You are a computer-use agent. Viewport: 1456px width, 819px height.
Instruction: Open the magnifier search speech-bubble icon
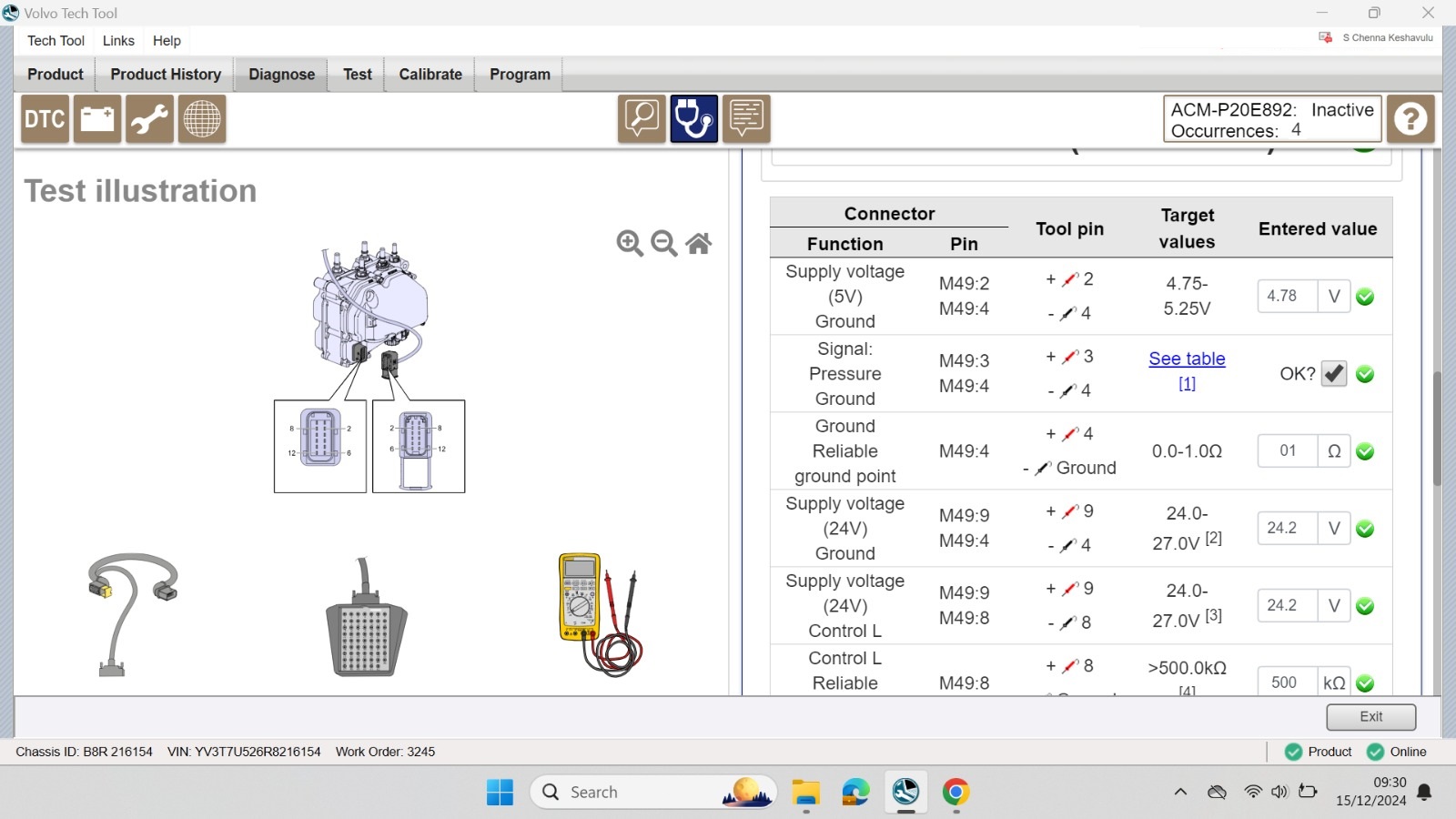(642, 119)
